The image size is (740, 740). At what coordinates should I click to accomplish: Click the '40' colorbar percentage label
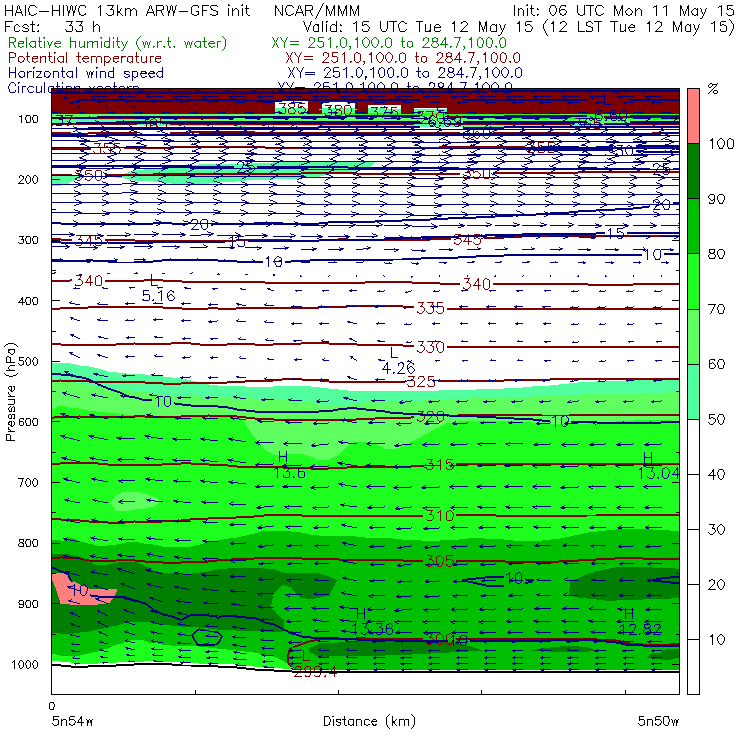tap(716, 474)
